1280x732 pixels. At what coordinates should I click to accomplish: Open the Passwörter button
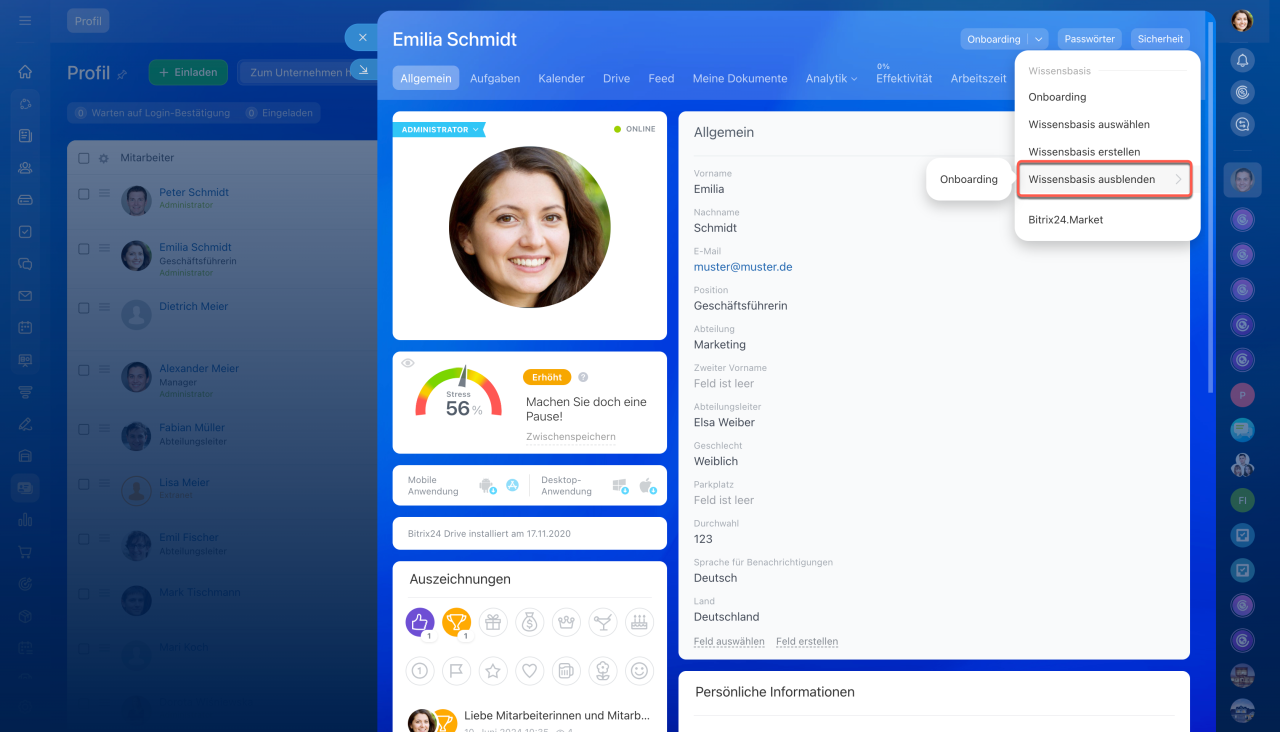point(1089,39)
